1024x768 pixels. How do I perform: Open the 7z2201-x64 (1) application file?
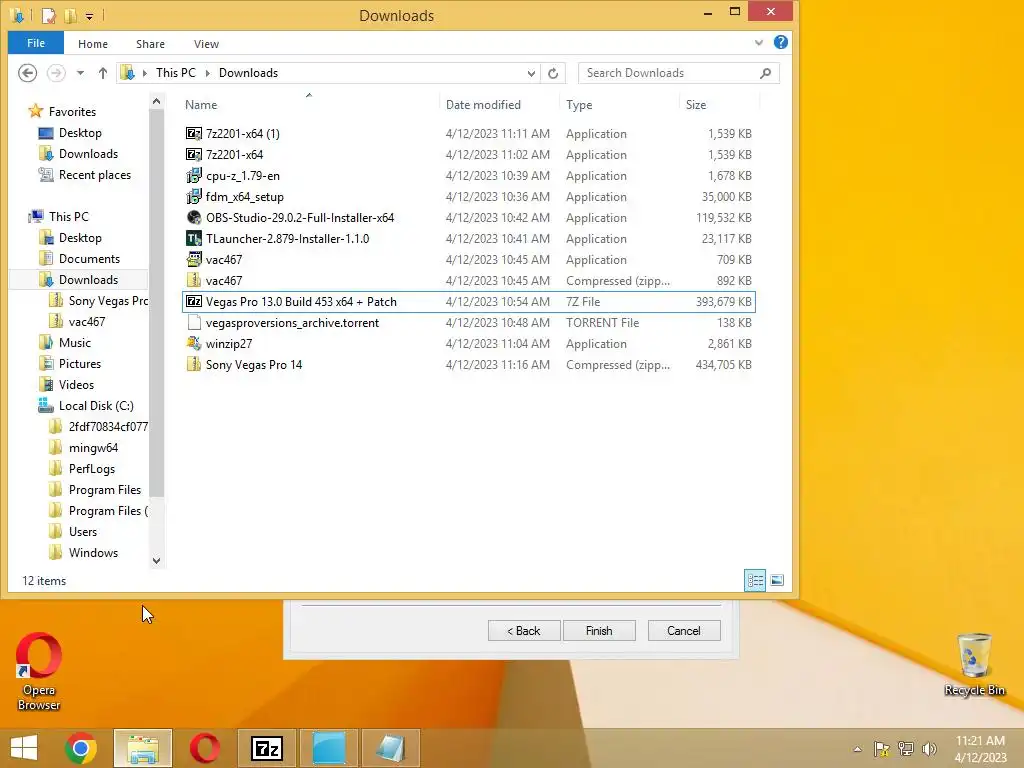click(243, 134)
